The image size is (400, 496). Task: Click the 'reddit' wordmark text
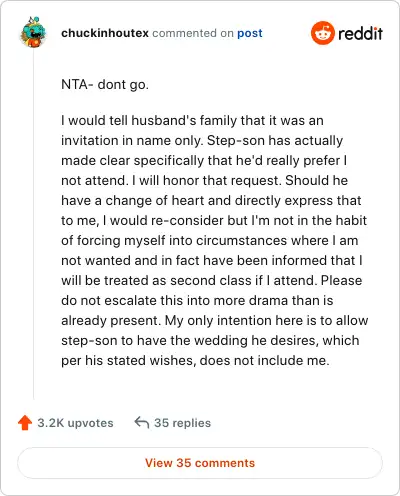point(360,33)
